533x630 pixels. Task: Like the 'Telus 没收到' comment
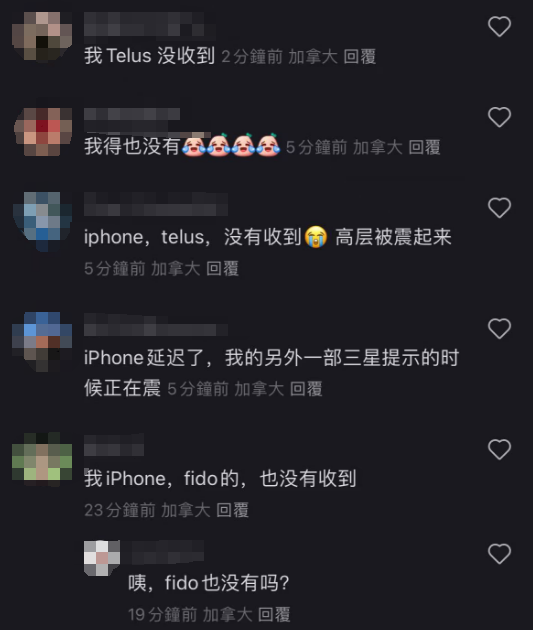point(499,27)
